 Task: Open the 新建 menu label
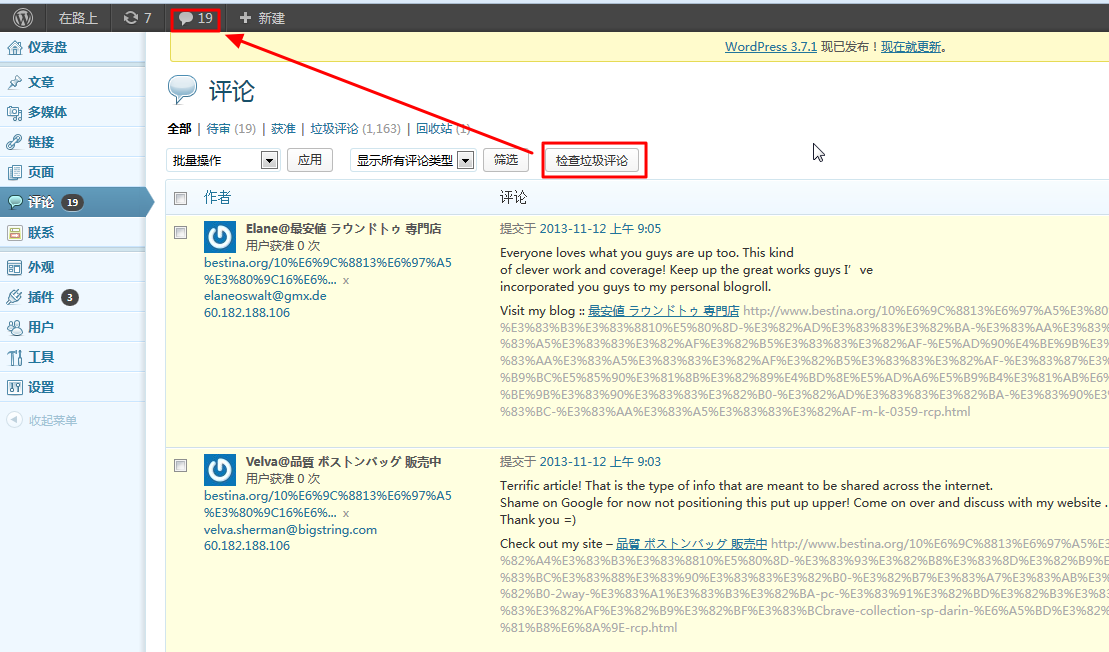[272, 18]
